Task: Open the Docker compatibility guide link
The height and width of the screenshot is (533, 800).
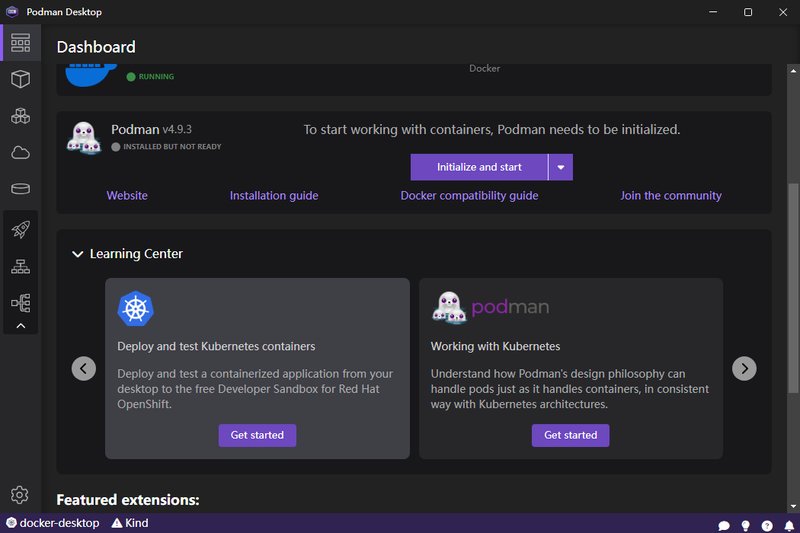Action: 469,196
